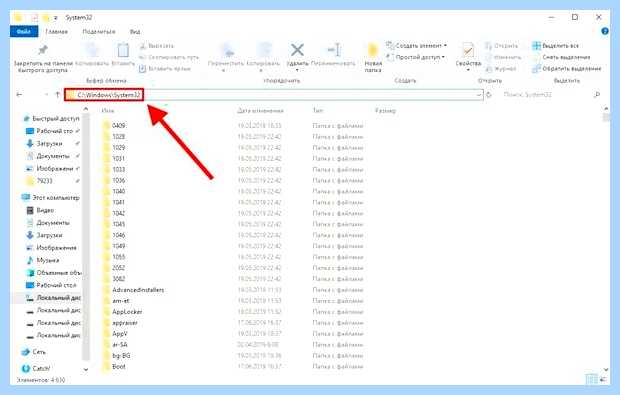Select the 0409 folder
The image size is (620, 395).
(x=114, y=125)
